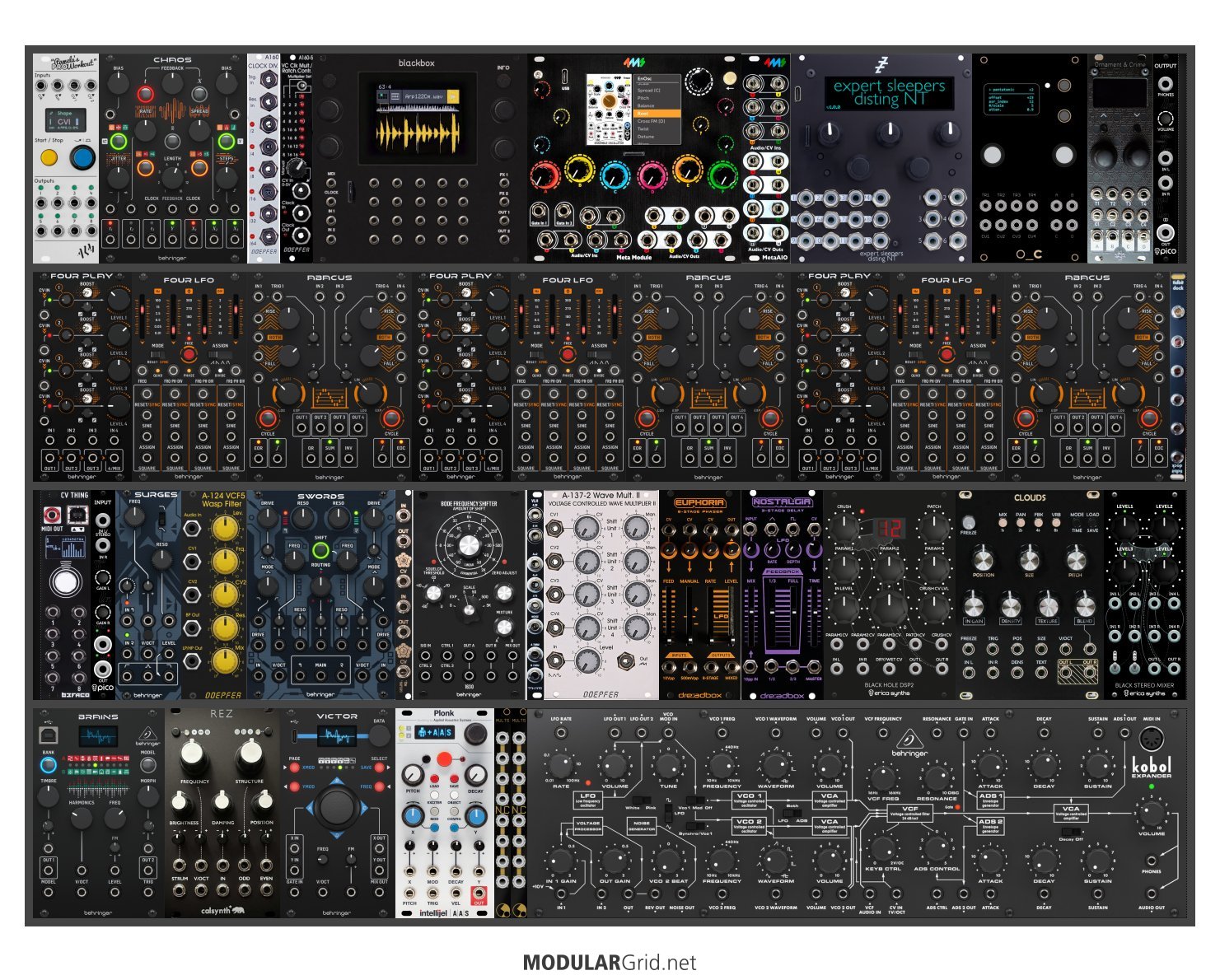Click the disting NT display screen
The height and width of the screenshot is (980, 1220).
point(889,92)
